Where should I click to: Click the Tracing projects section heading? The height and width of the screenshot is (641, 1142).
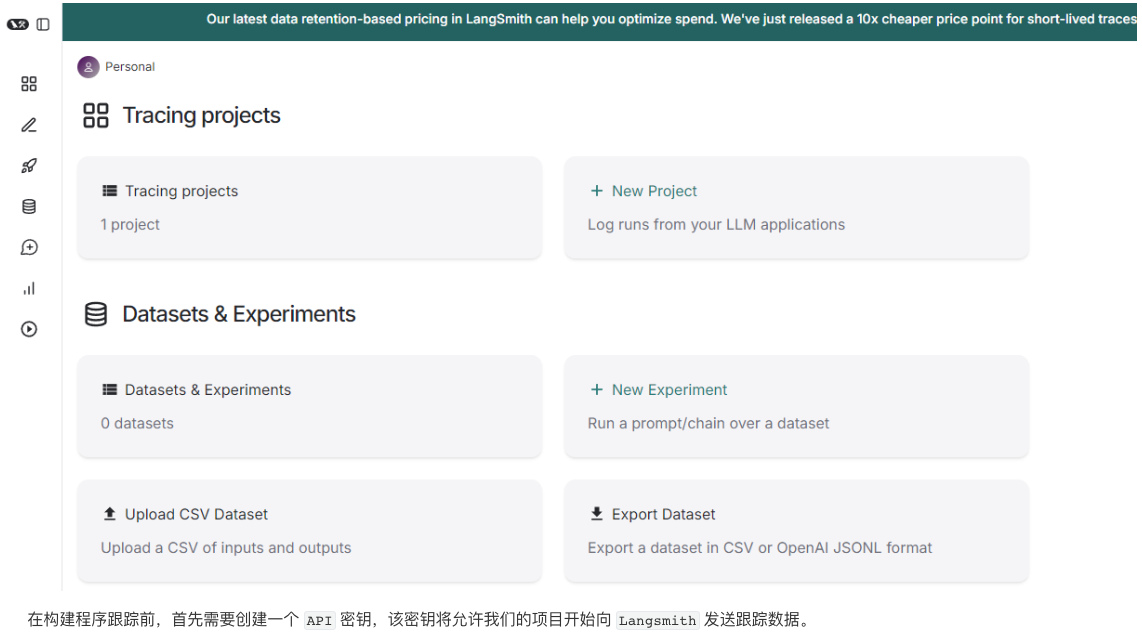point(201,116)
